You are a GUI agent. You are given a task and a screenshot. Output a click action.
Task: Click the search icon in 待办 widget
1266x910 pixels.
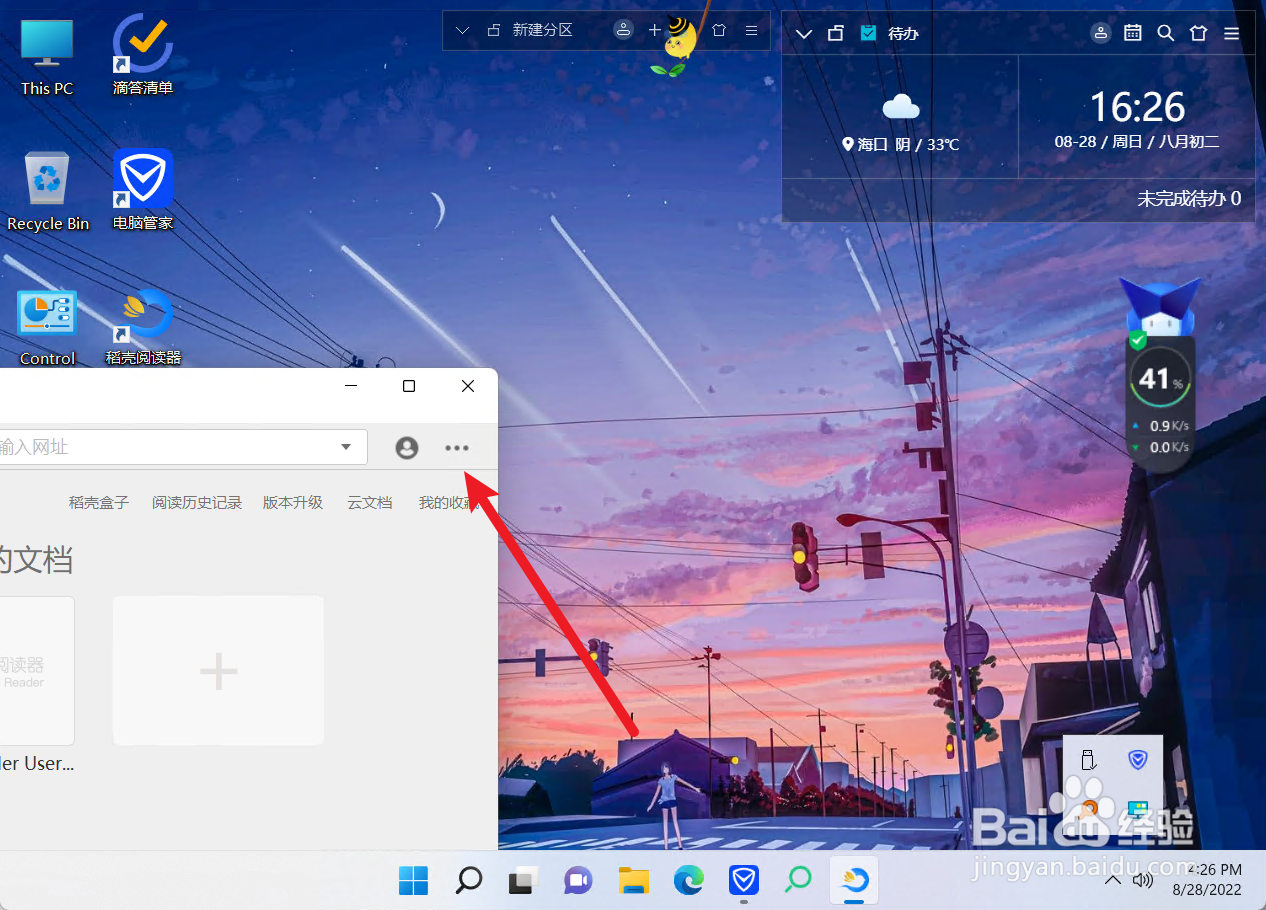click(x=1166, y=33)
